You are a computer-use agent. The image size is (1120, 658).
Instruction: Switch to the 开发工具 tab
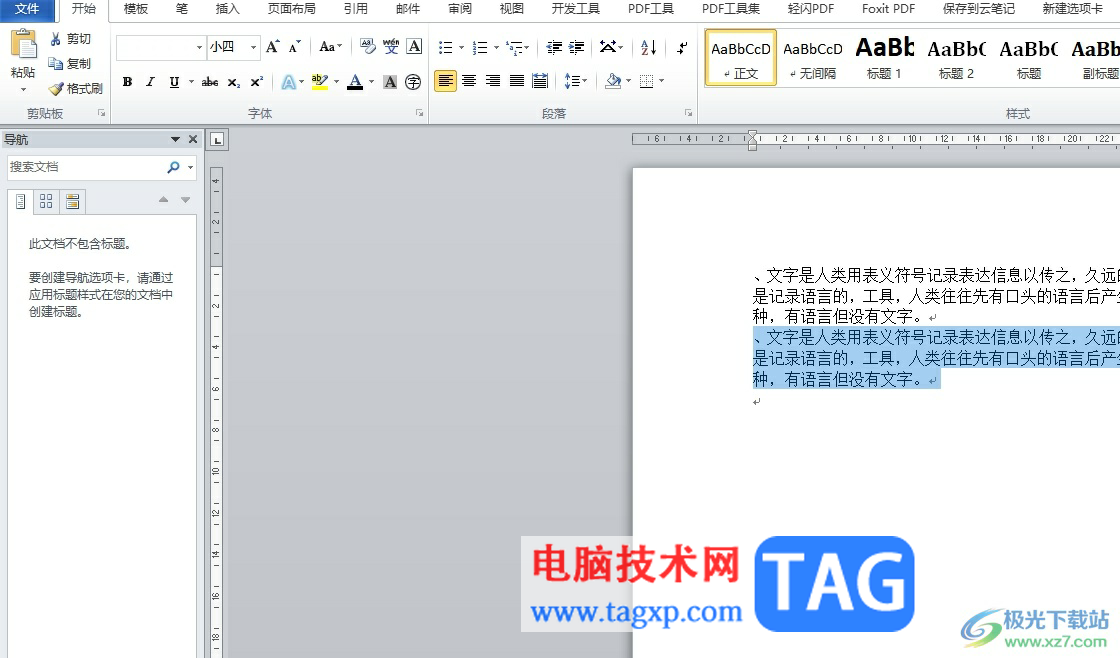pos(575,9)
